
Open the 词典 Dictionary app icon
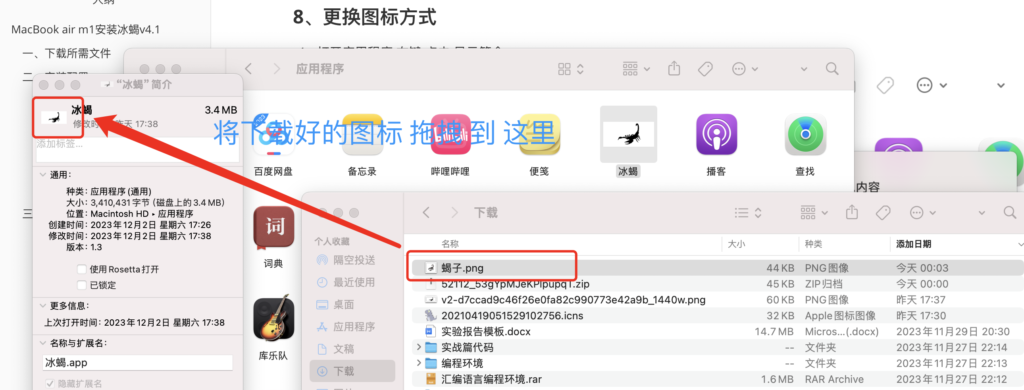274,228
